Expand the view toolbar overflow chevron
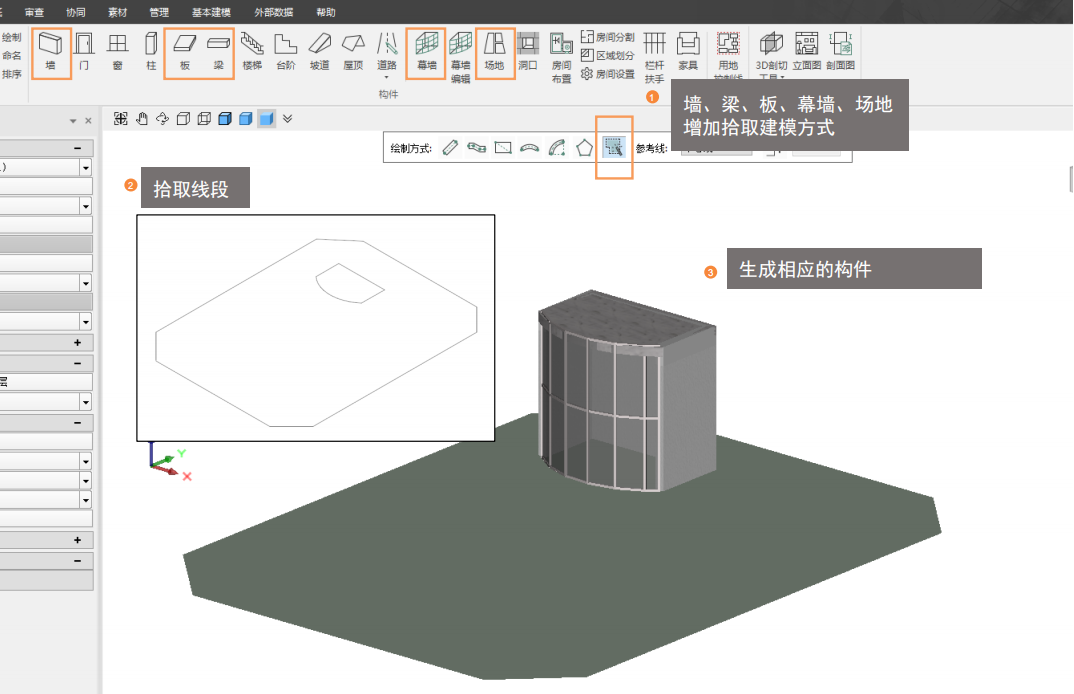This screenshot has width=1074, height=694. (x=288, y=119)
